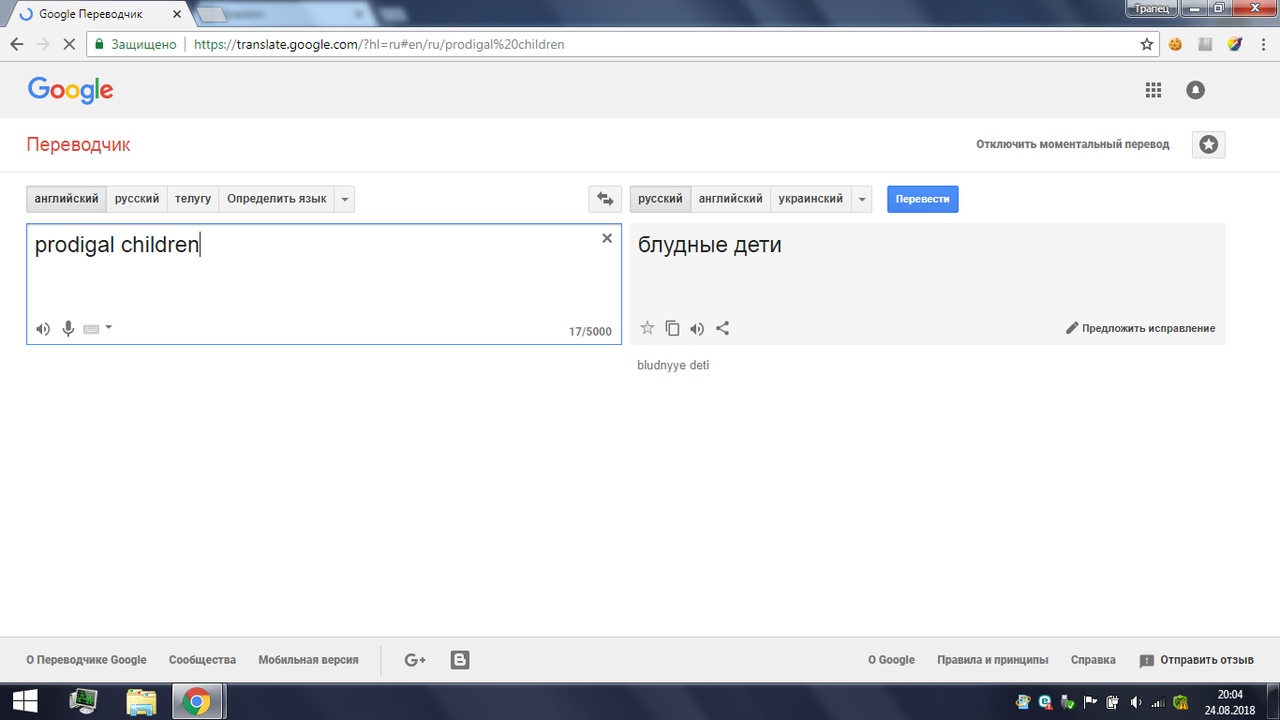The image size is (1280, 720).
Task: Open the Windows Start menu
Action: point(24,701)
